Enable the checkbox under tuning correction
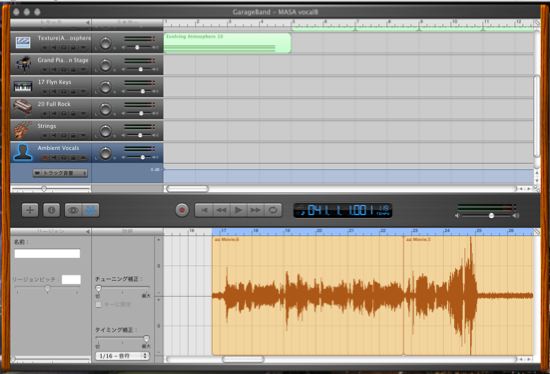Image resolution: width=550 pixels, height=374 pixels. click(x=99, y=304)
